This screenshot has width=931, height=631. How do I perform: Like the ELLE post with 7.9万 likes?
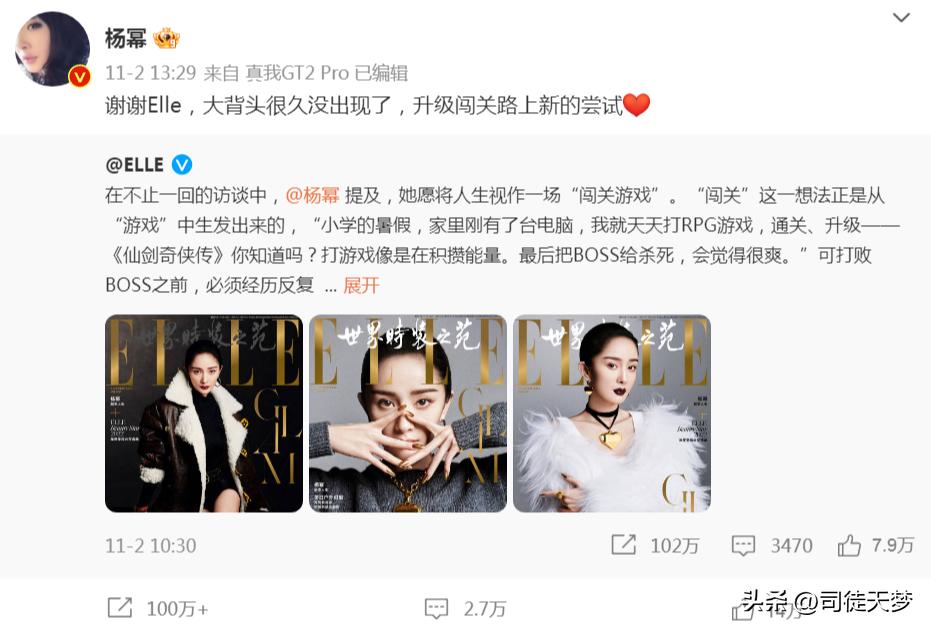849,544
